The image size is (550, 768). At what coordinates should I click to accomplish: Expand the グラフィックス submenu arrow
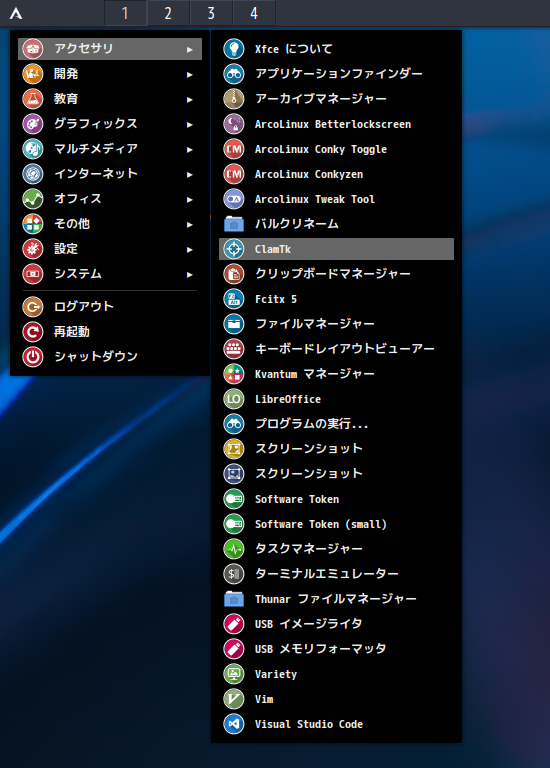pyautogui.click(x=190, y=124)
